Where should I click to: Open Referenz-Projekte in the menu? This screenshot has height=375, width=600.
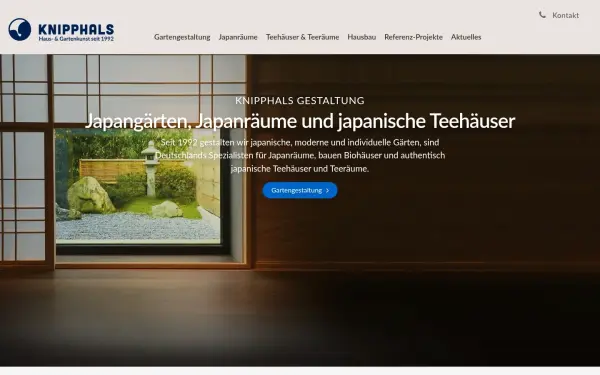click(413, 37)
